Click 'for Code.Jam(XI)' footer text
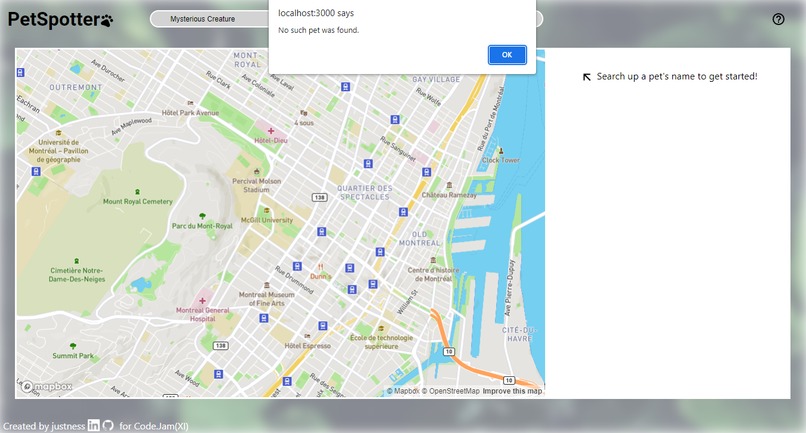 (154, 426)
